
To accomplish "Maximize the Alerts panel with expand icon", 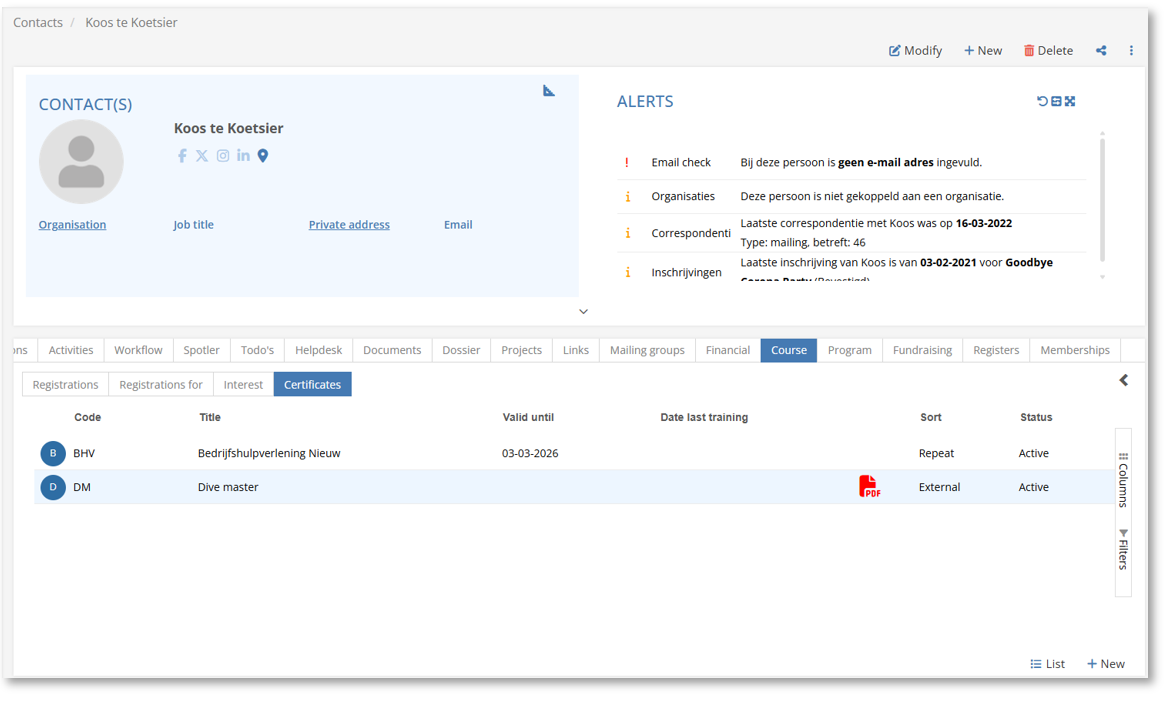I will [x=1070, y=101].
